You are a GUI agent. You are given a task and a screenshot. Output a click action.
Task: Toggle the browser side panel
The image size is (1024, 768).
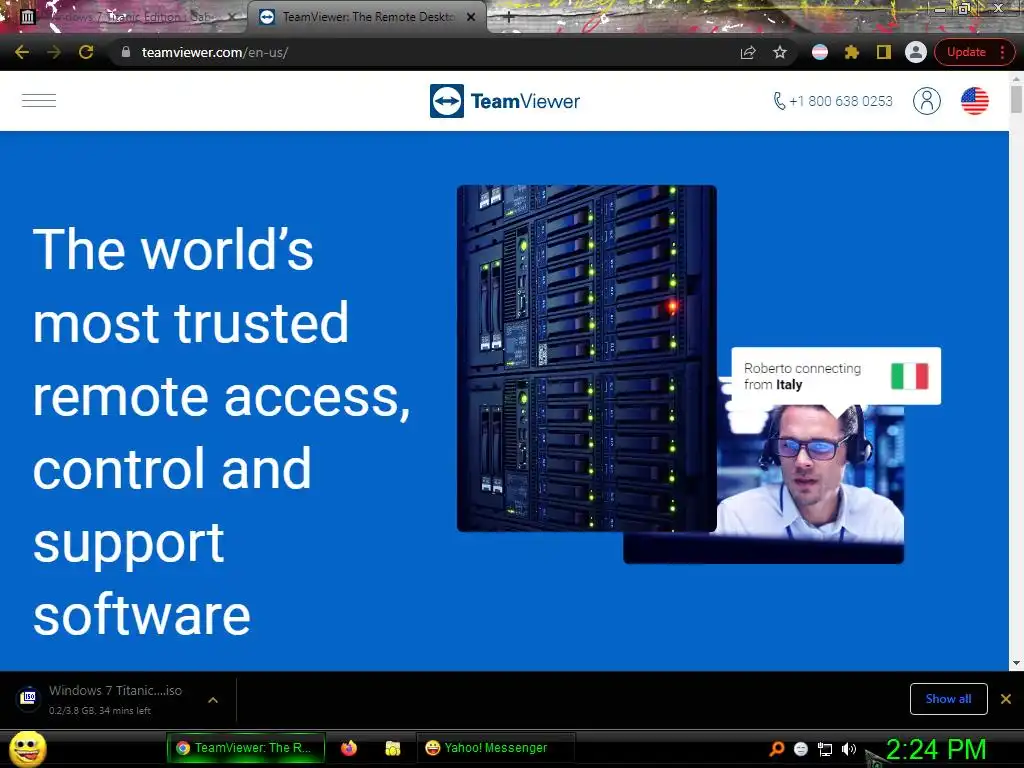tap(884, 52)
